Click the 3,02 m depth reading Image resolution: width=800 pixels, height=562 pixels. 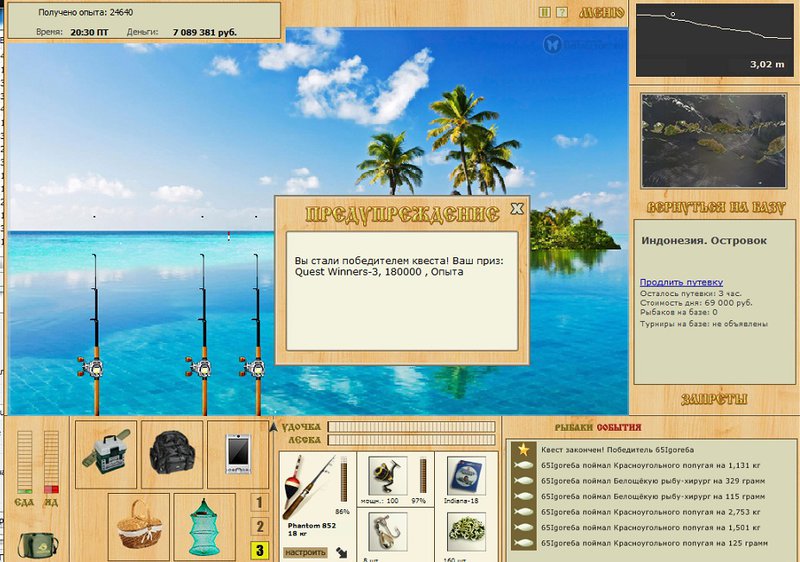[767, 65]
